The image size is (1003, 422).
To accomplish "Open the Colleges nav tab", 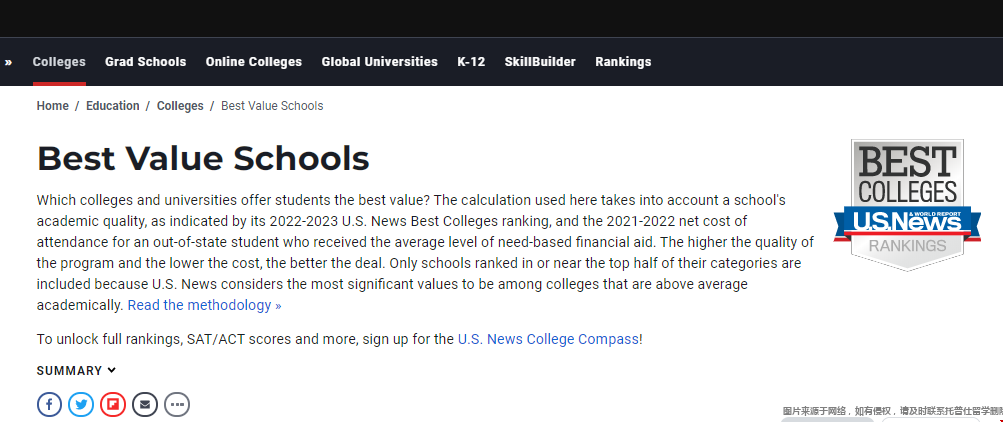I will (59, 62).
